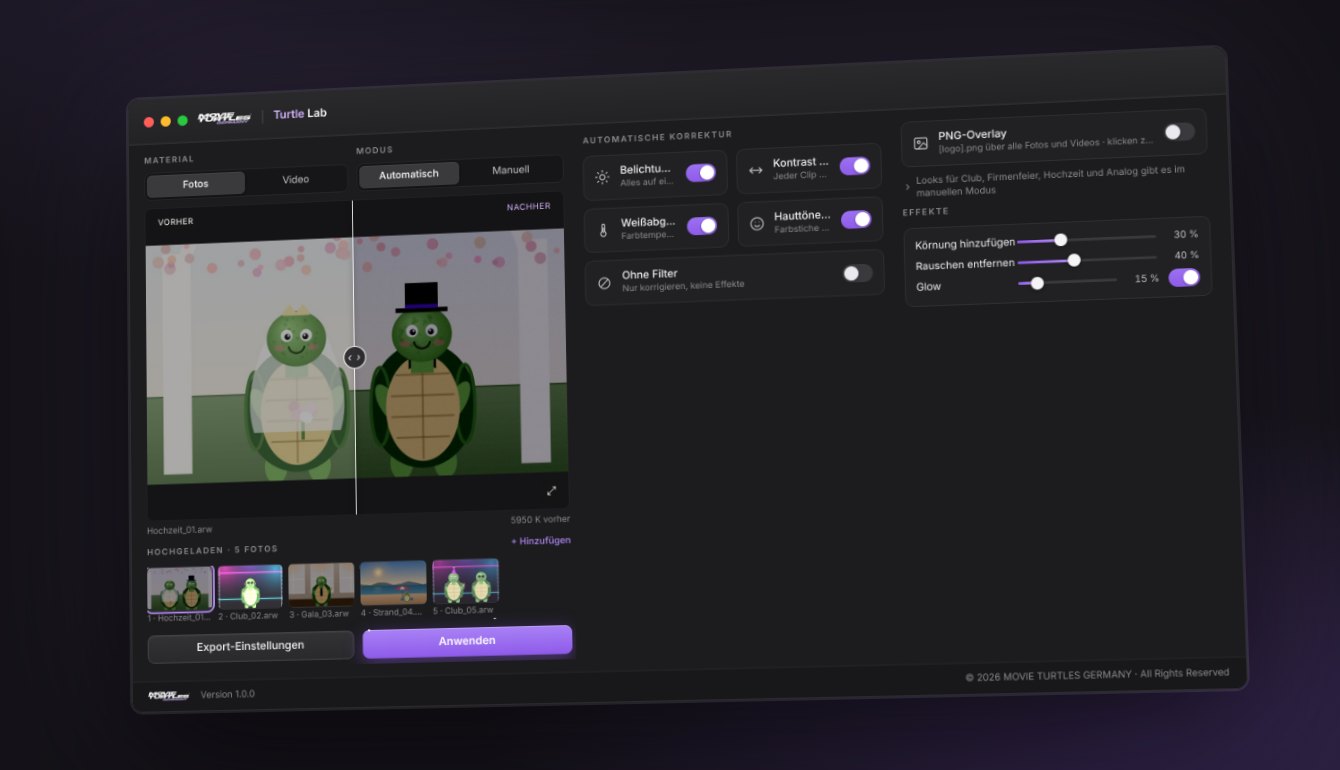
Task: Enable the Ohne Filter toggle
Action: click(x=857, y=273)
